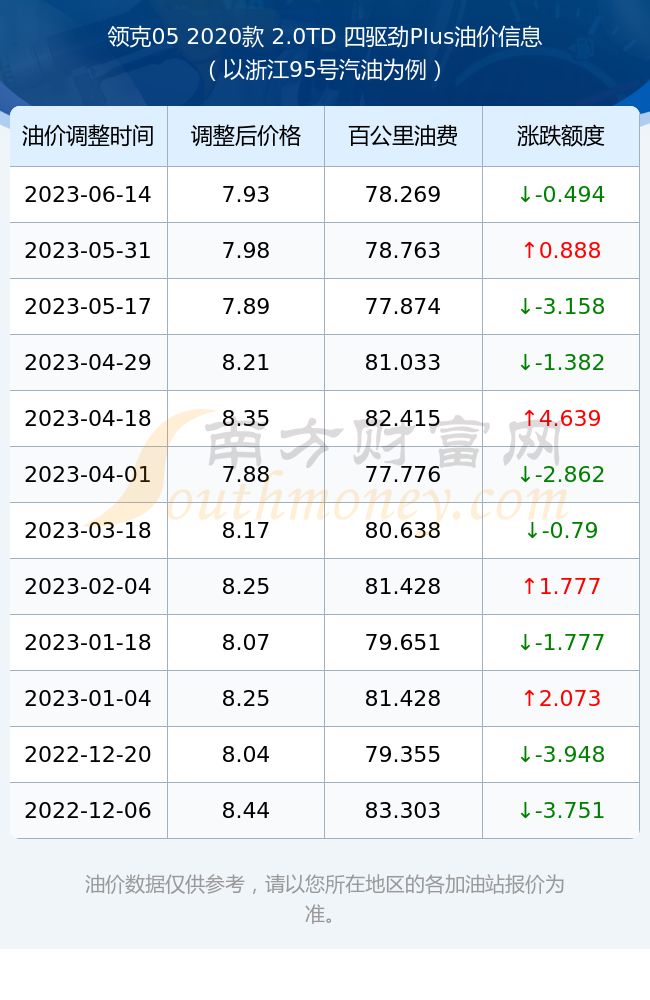Click the 领克05 oil price title text
650x1000 pixels.
pos(325,37)
